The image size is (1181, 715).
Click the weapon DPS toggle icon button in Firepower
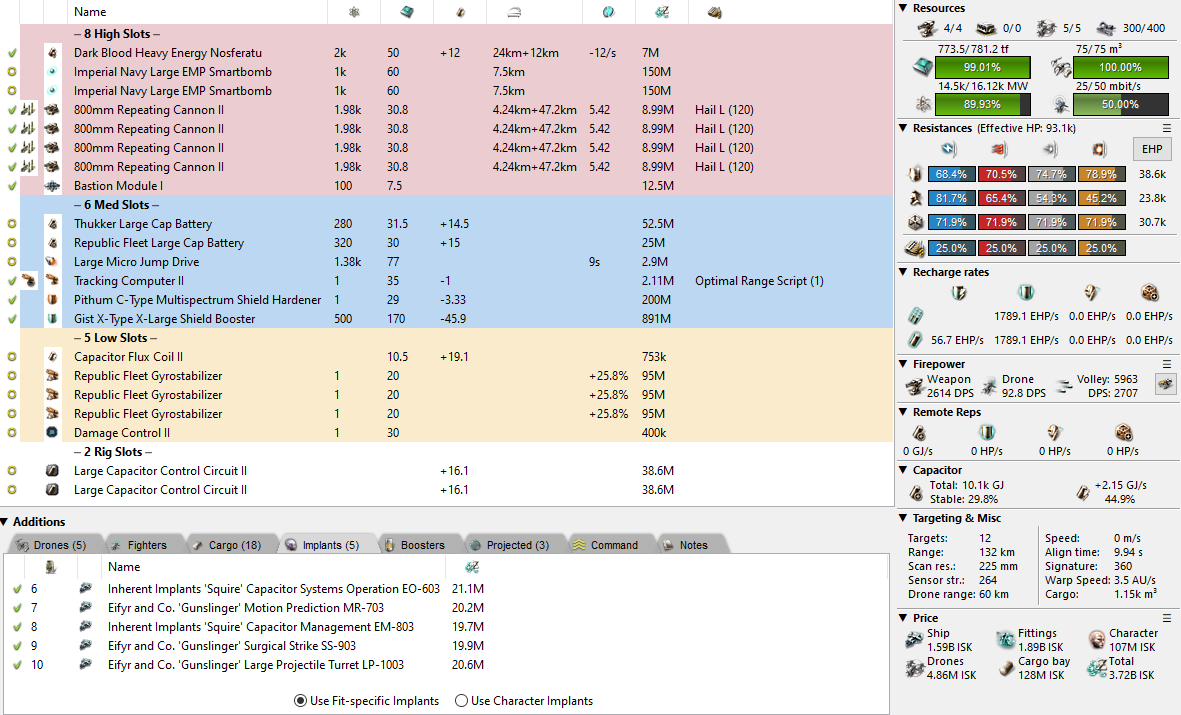(x=1165, y=383)
